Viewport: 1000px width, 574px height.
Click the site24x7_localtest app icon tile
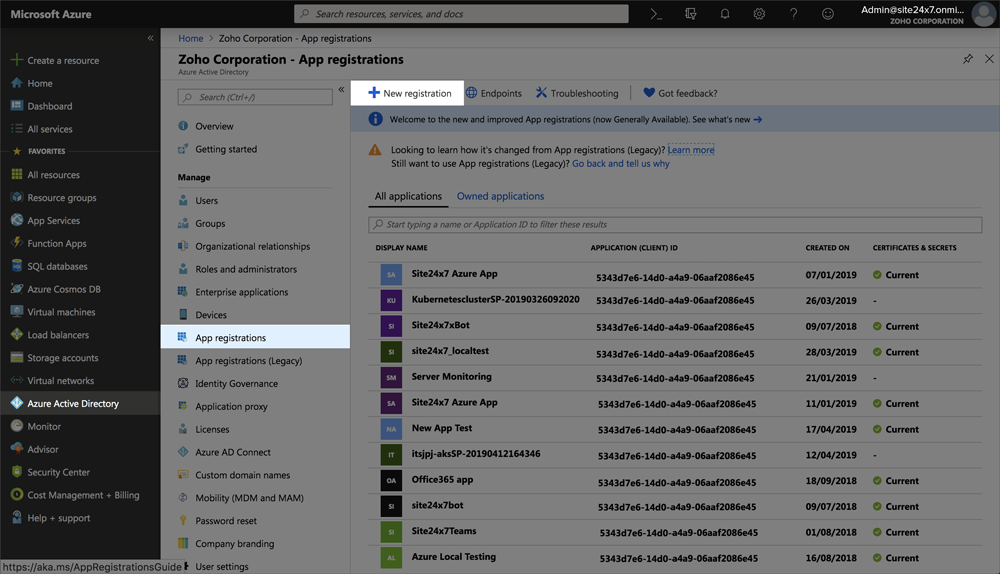[x=391, y=352]
